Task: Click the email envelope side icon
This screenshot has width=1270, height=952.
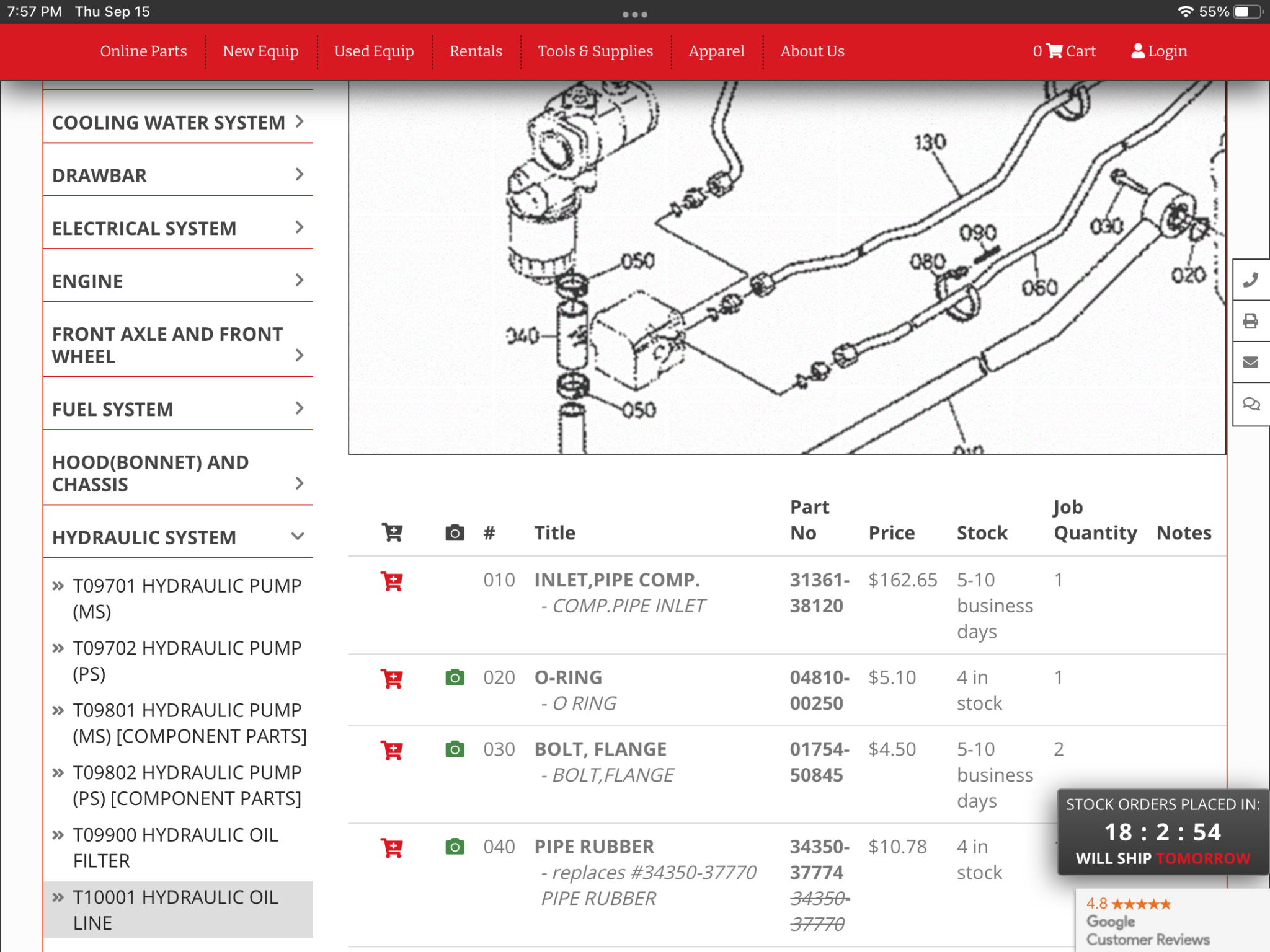Action: click(x=1251, y=362)
